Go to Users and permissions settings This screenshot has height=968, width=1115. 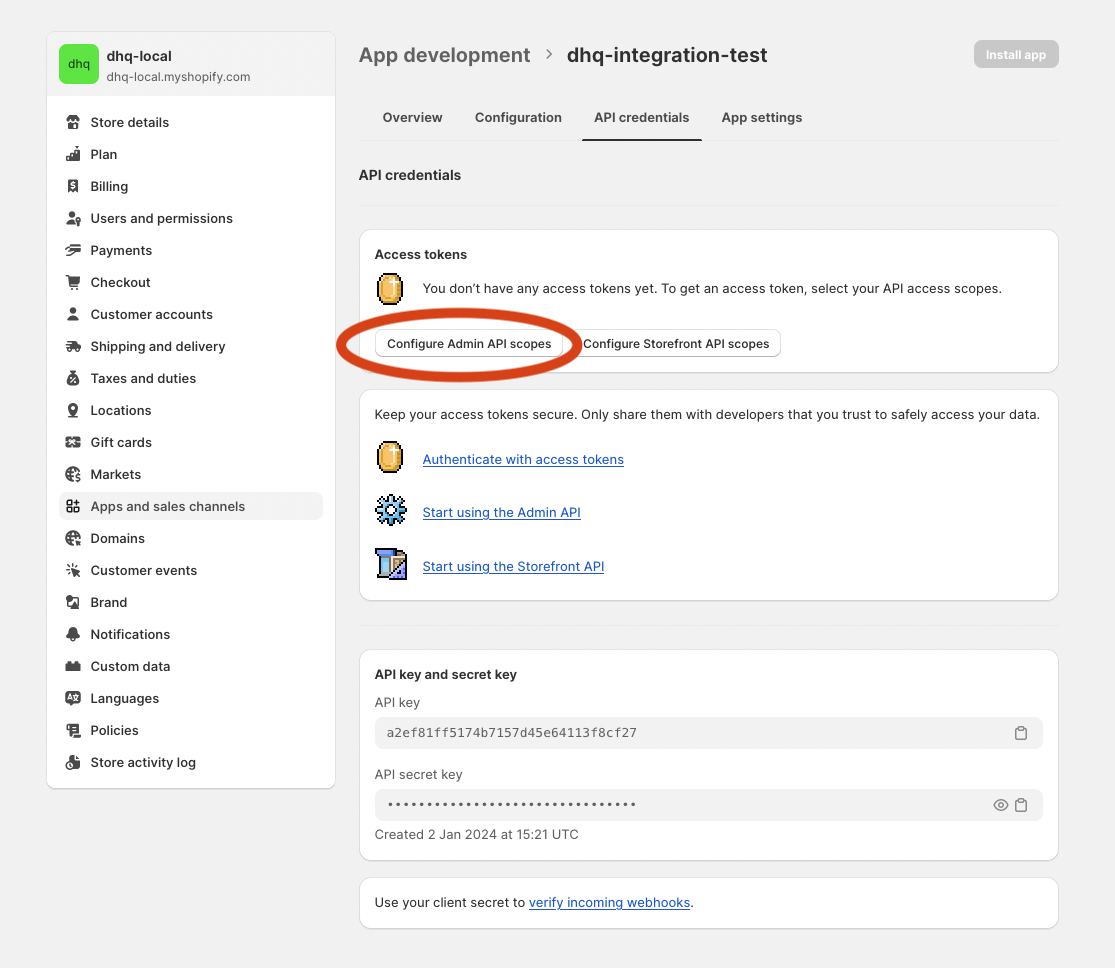point(191,218)
